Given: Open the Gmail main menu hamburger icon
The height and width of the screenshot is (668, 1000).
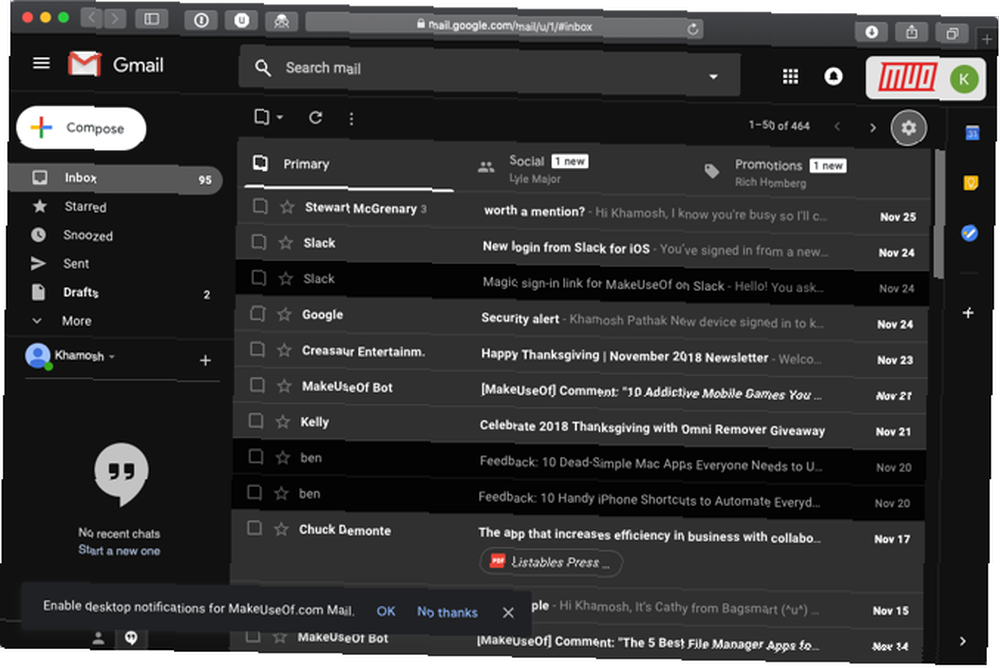Looking at the screenshot, I should coord(41,63).
